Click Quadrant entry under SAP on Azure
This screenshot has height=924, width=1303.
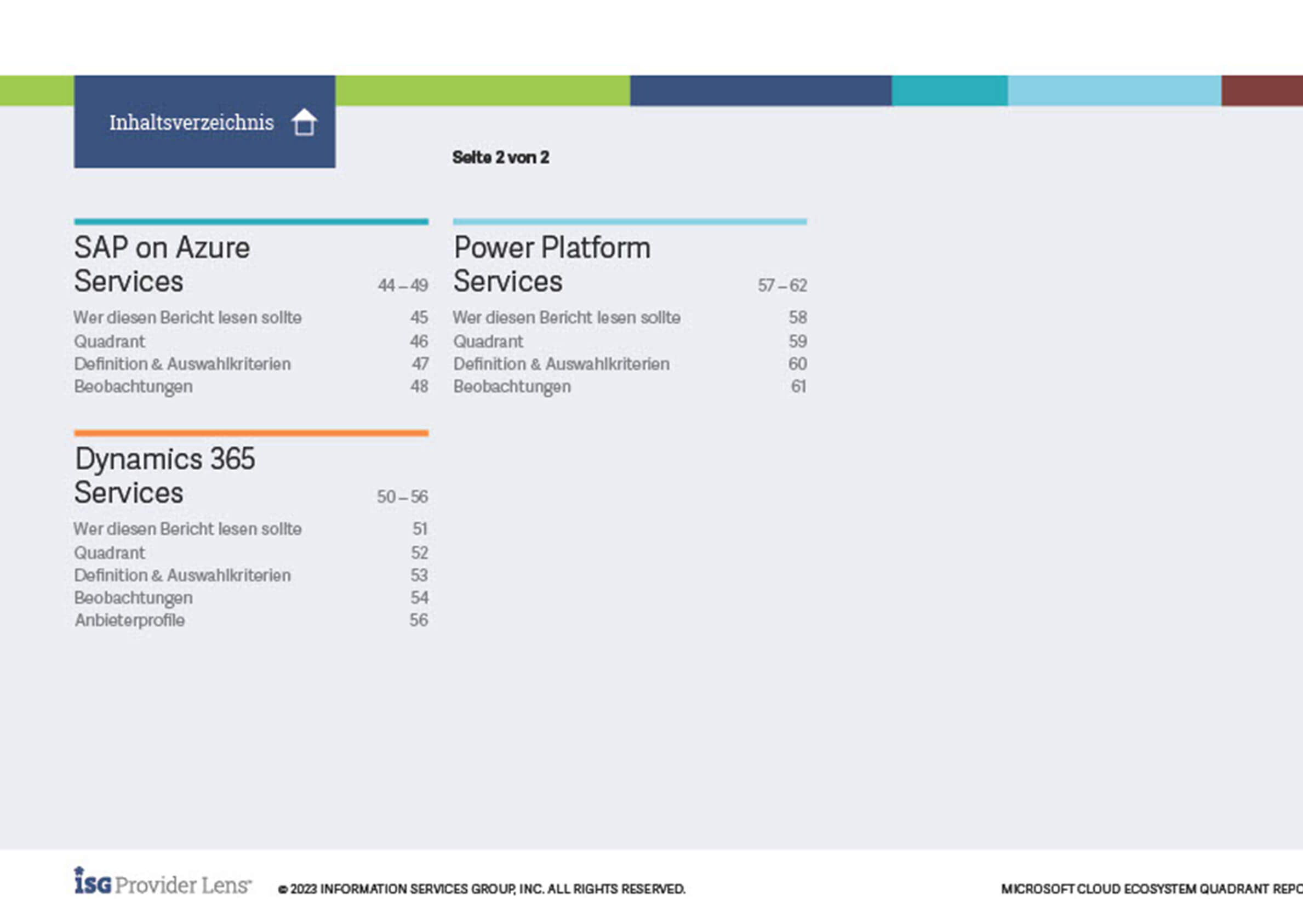[x=109, y=341]
